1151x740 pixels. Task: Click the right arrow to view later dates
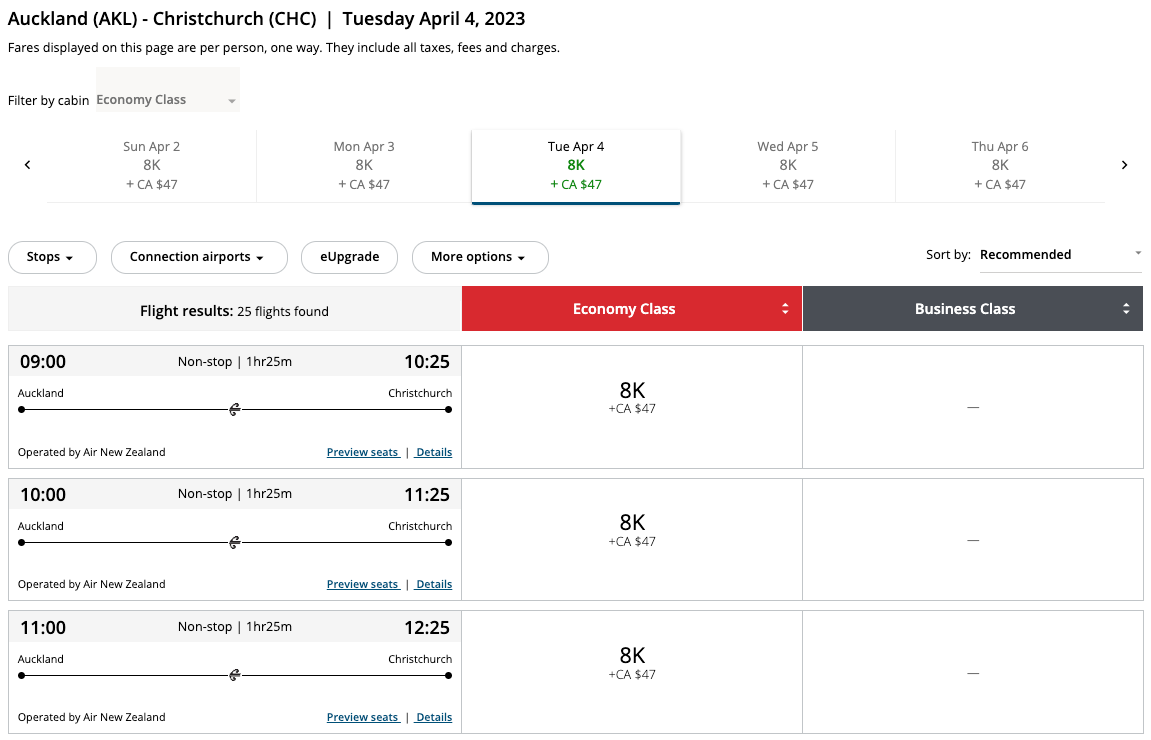coord(1124,164)
